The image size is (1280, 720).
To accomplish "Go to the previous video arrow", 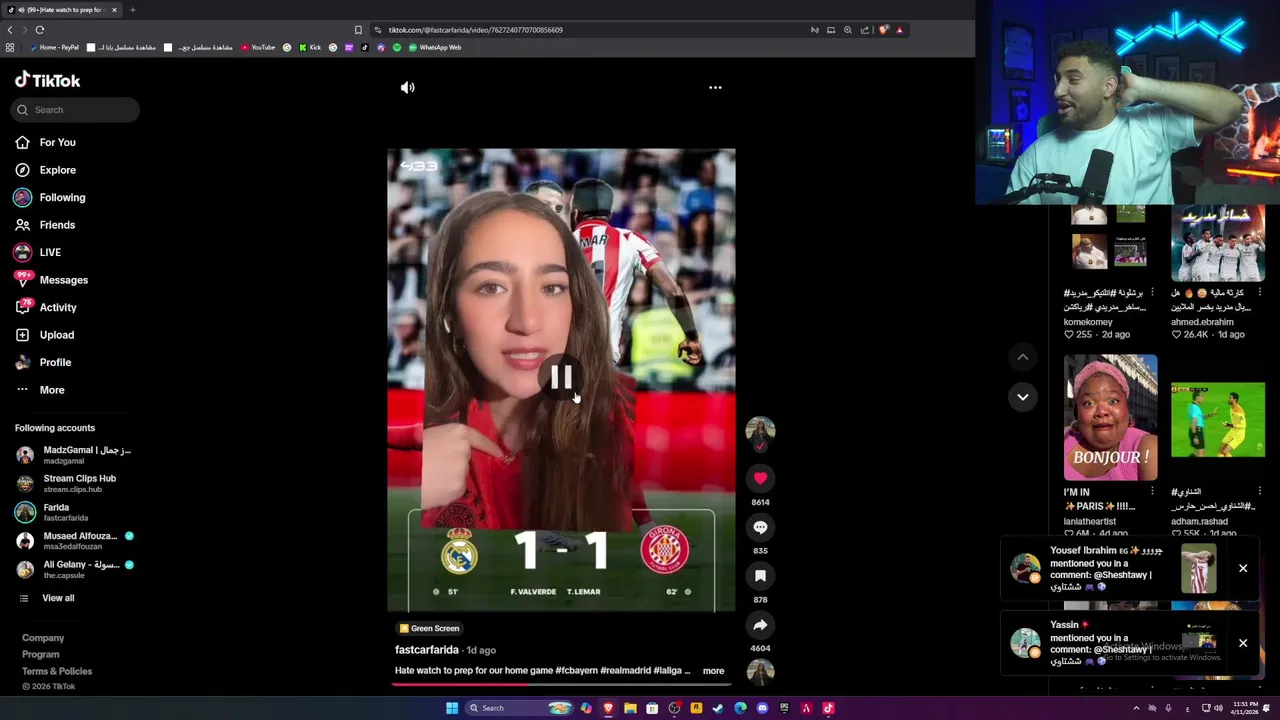I will [1022, 357].
